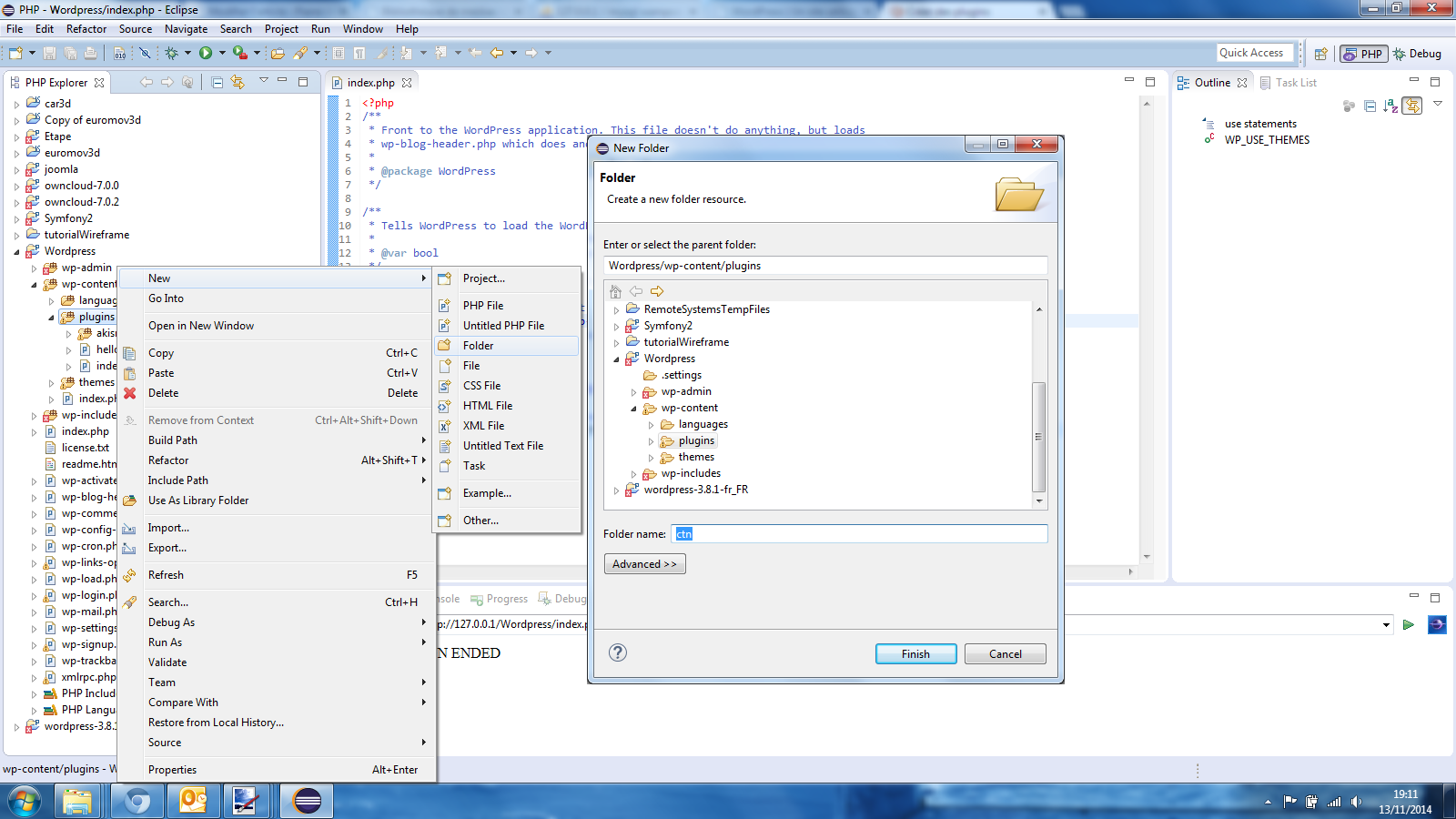Image resolution: width=1456 pixels, height=819 pixels.
Task: Expand the Symfony2 project in dialog tree
Action: tap(616, 327)
